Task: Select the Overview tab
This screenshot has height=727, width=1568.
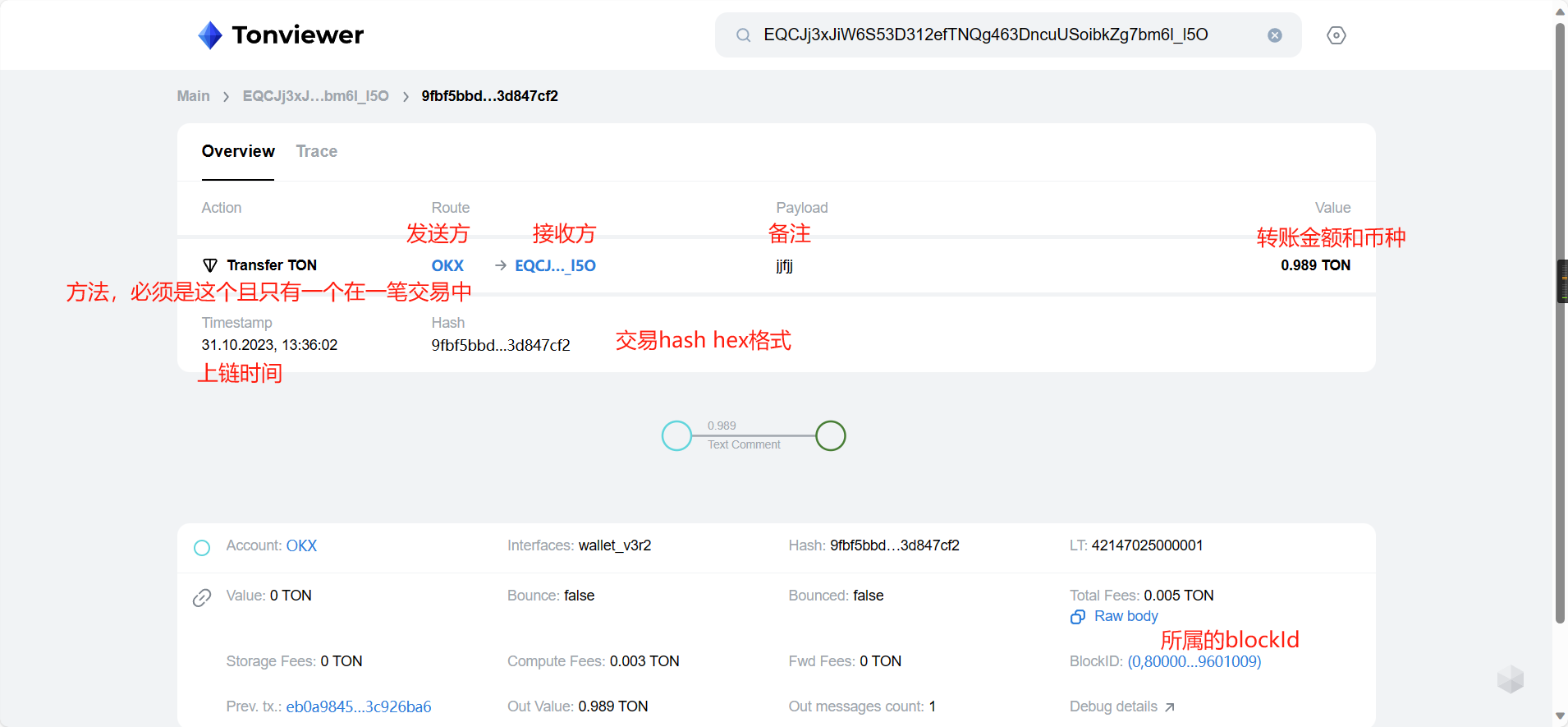Action: [238, 151]
